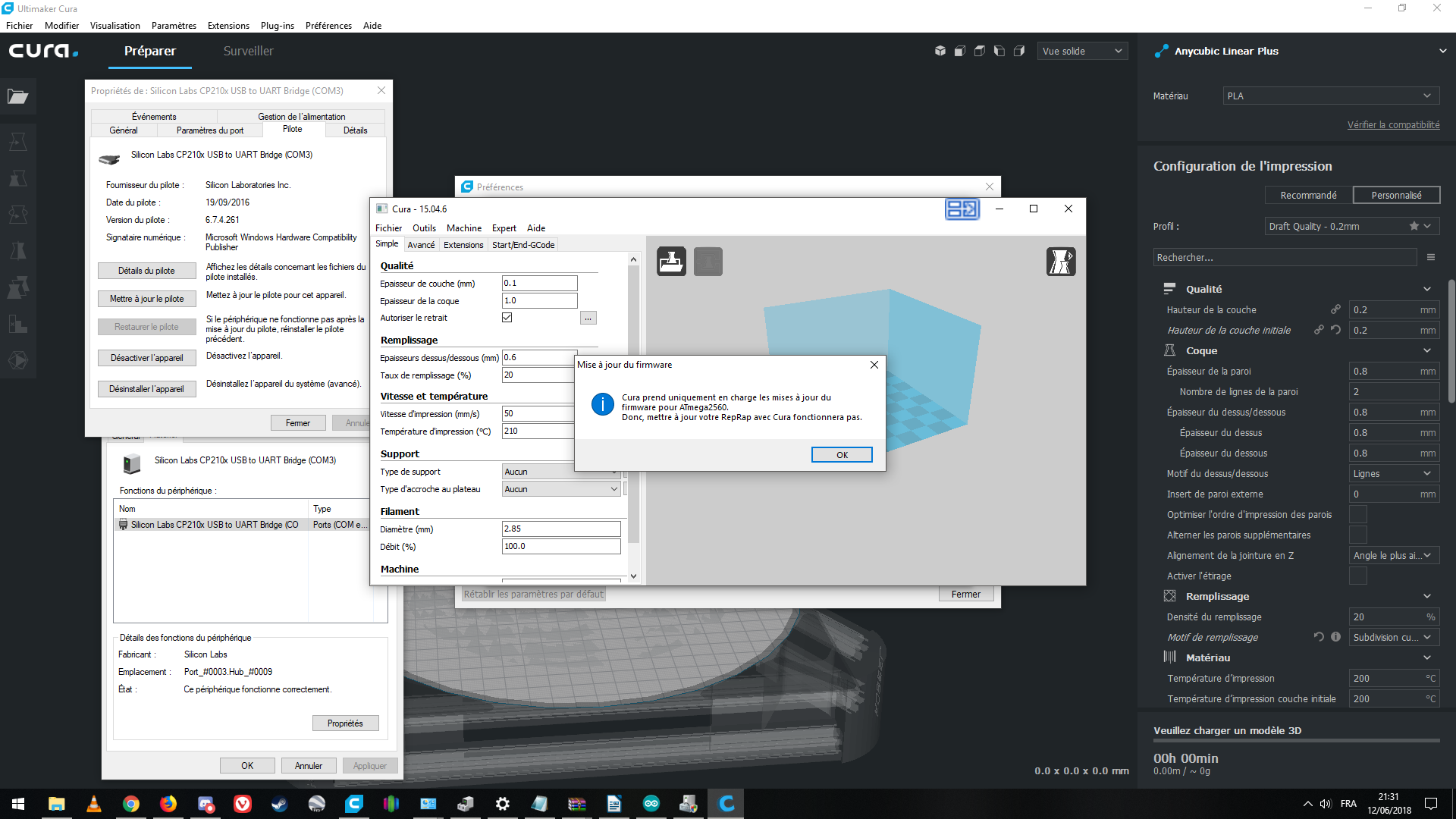Click the link icon beside Hauteur de la couche

click(1335, 309)
